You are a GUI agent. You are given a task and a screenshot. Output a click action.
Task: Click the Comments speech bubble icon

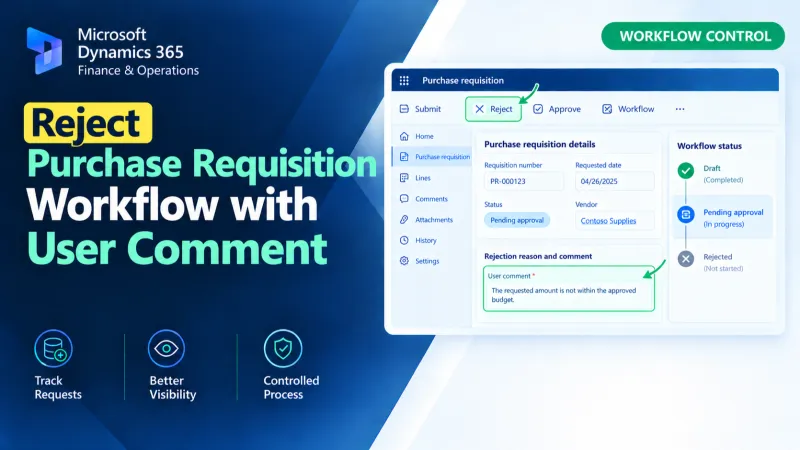(x=404, y=198)
